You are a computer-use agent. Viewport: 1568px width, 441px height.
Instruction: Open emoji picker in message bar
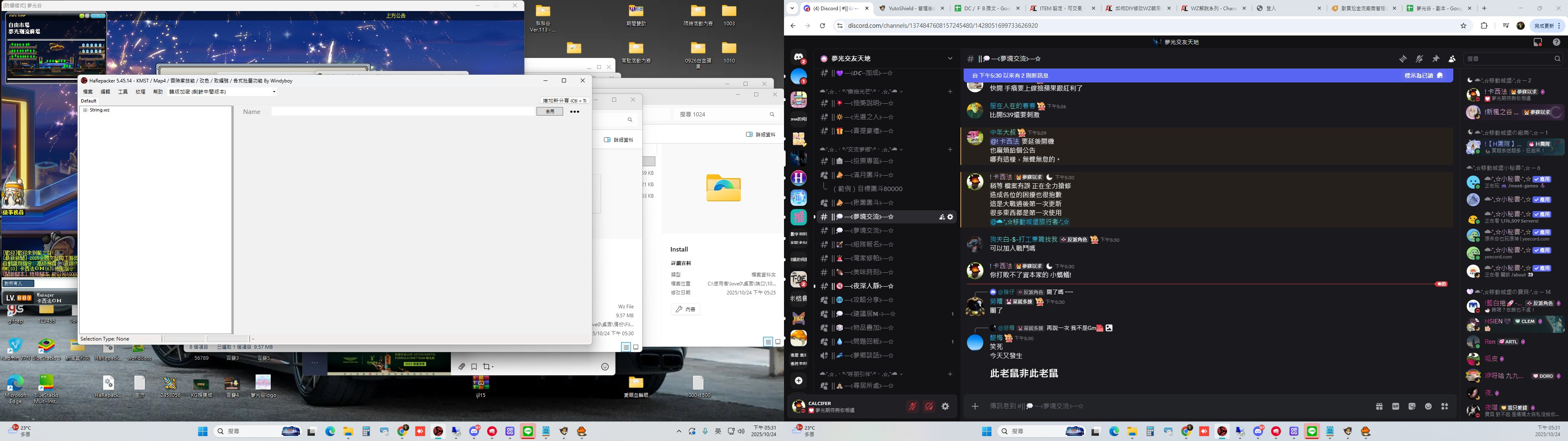tap(1428, 406)
